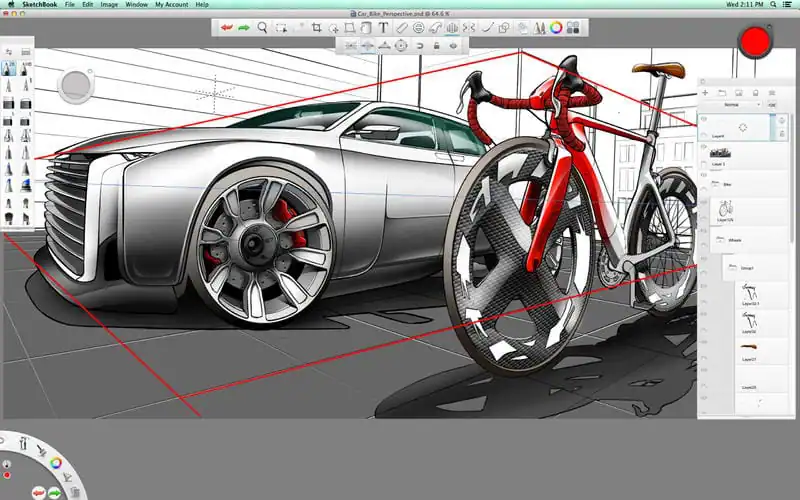Open the Brush Palette from toolbar
The image size is (800, 500).
pyautogui.click(x=539, y=28)
